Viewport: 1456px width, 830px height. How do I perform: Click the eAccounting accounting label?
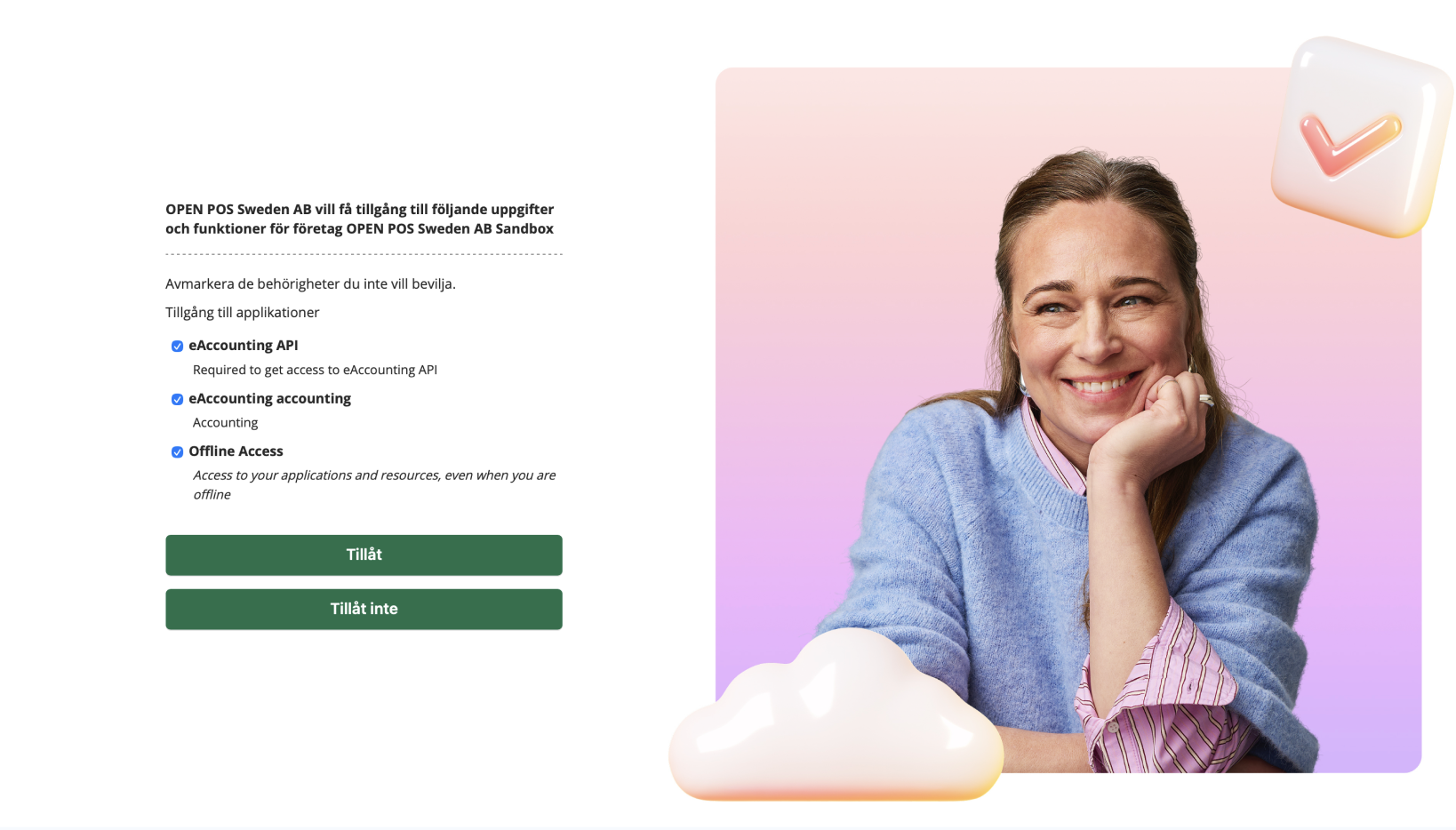click(x=269, y=399)
